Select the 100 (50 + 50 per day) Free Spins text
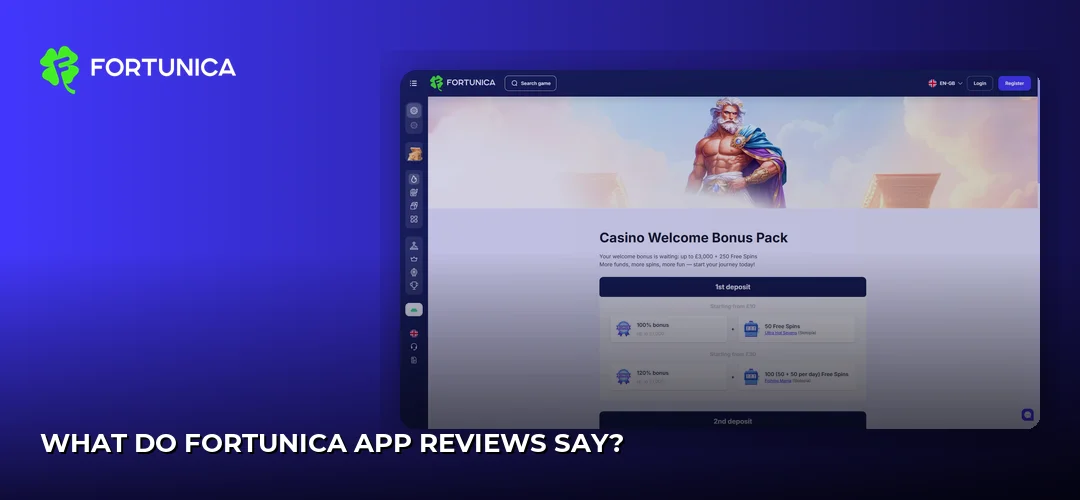 [807, 374]
